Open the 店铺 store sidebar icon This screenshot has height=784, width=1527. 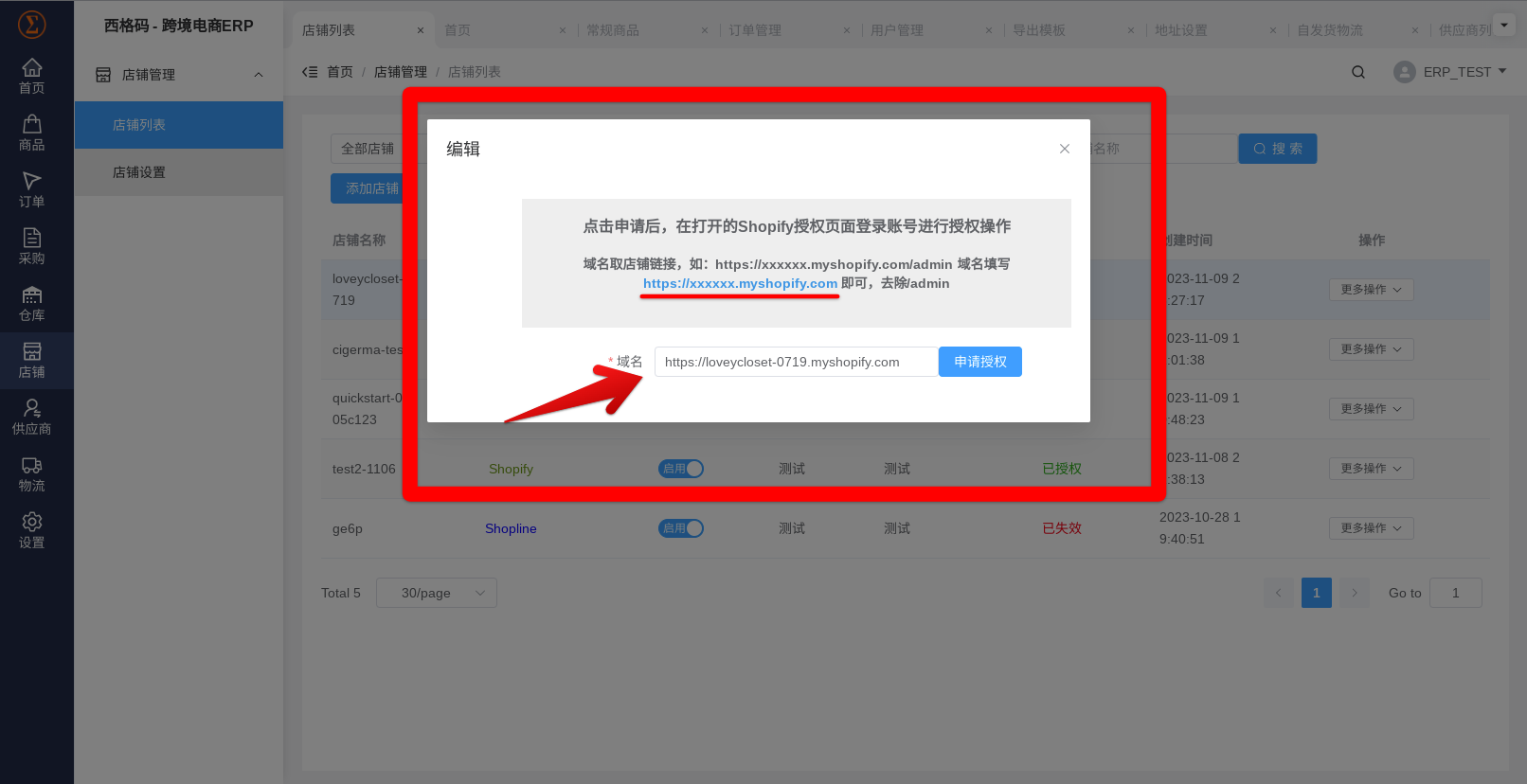click(31, 360)
